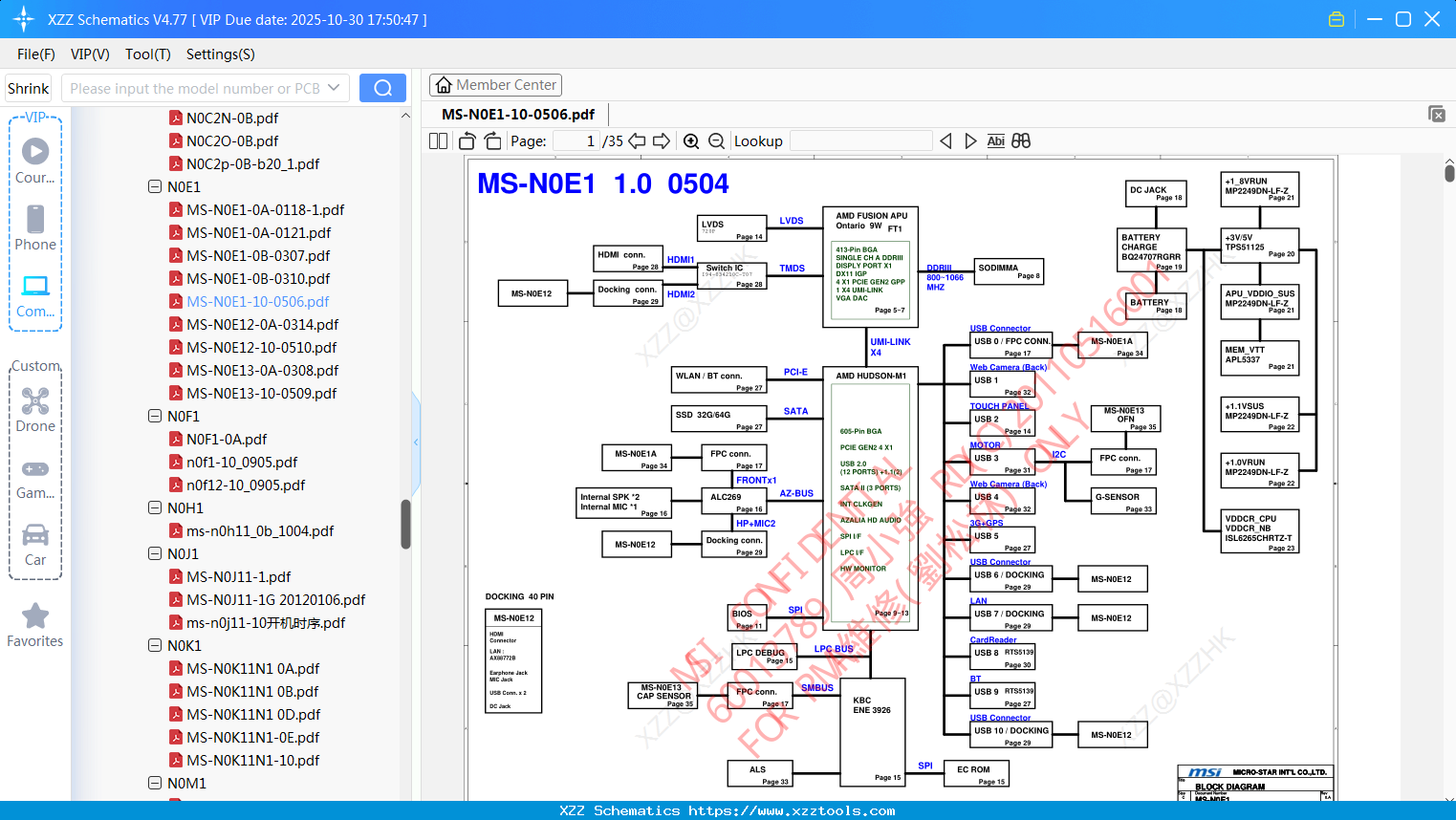
Task: Click the XZZ Schematics app logo
Action: pyautogui.click(x=24, y=19)
